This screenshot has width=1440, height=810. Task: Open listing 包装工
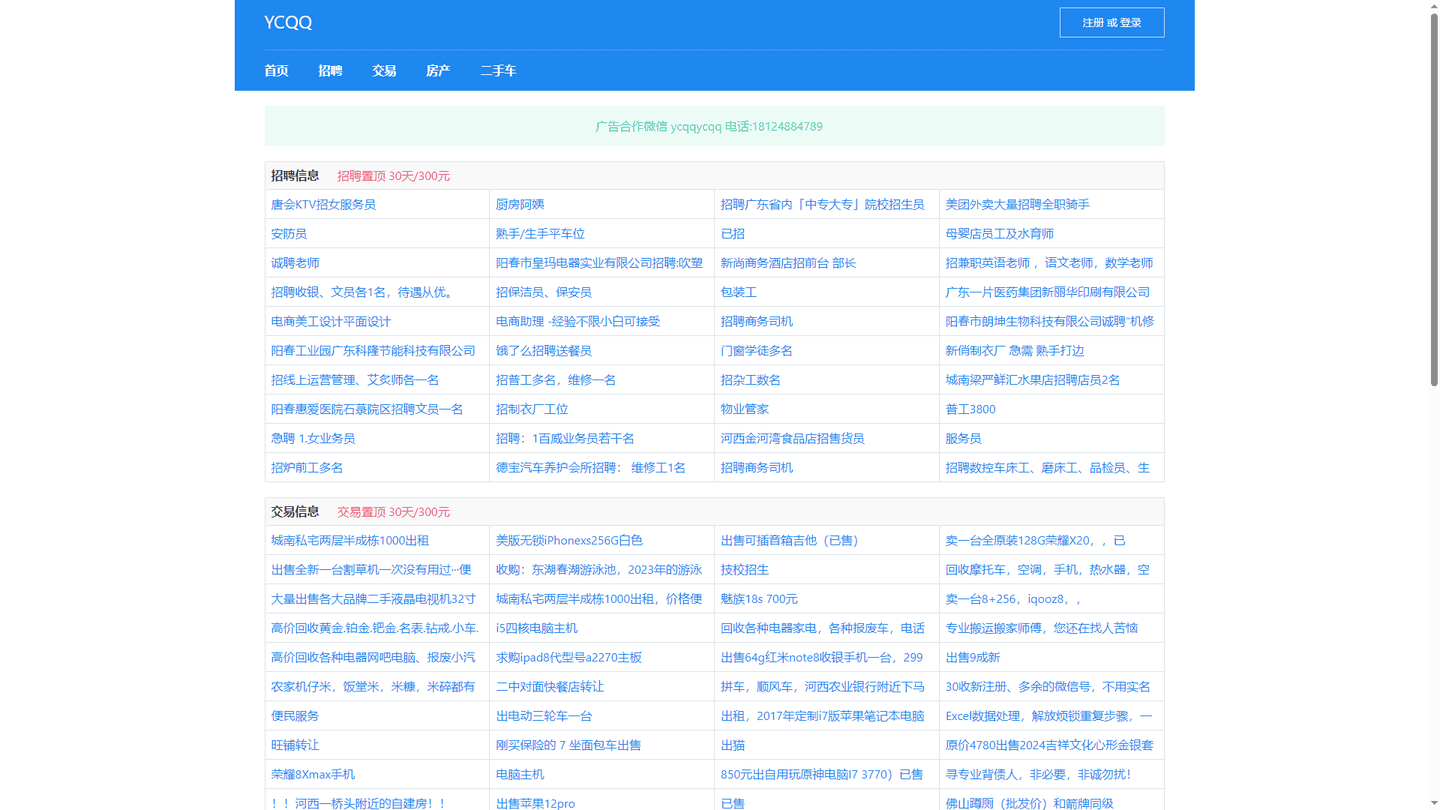click(739, 292)
